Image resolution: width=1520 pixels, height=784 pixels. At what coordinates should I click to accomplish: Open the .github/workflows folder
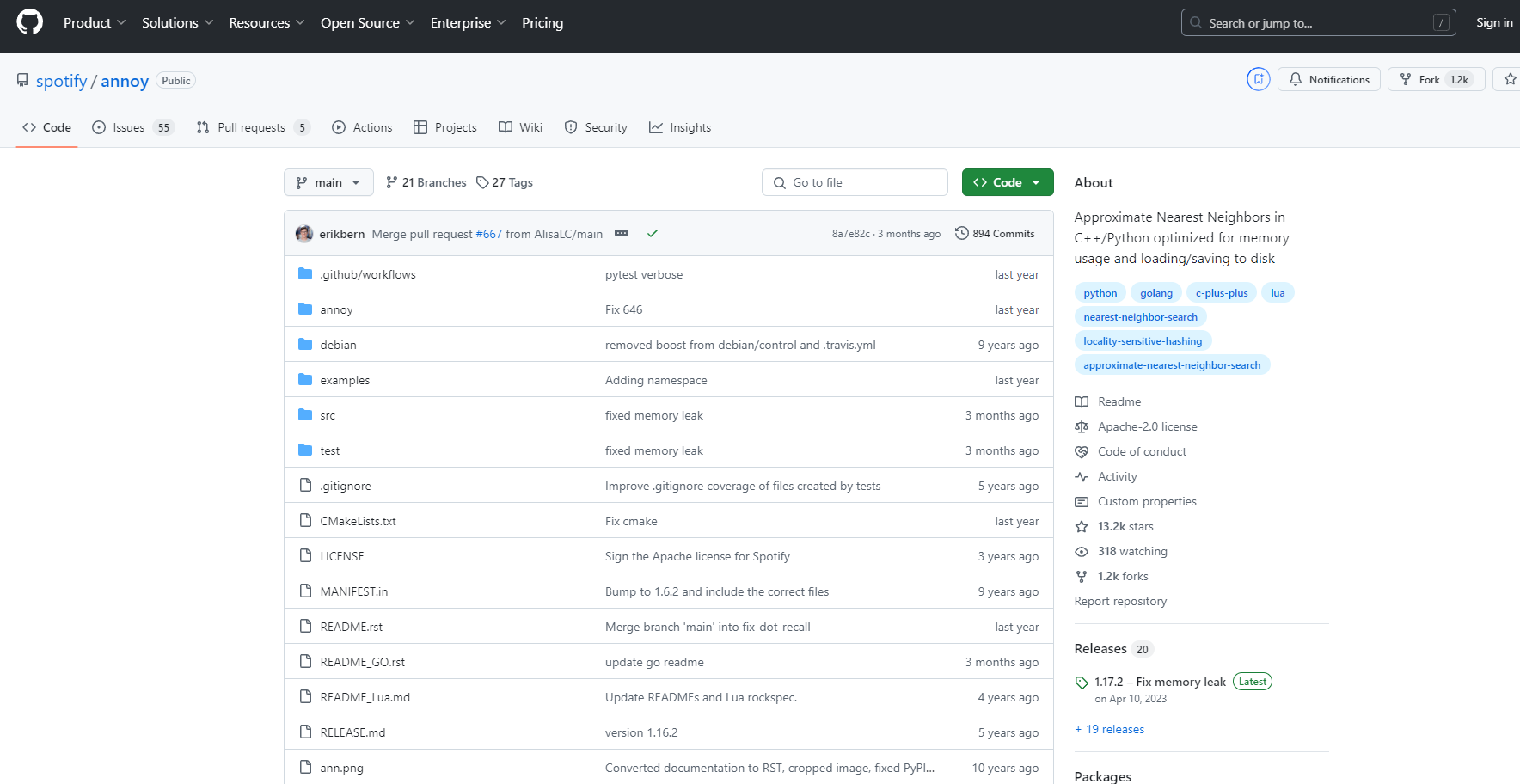pos(368,274)
